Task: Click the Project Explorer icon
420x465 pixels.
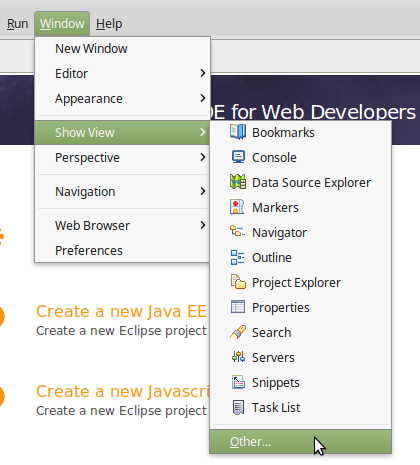Action: coord(238,282)
